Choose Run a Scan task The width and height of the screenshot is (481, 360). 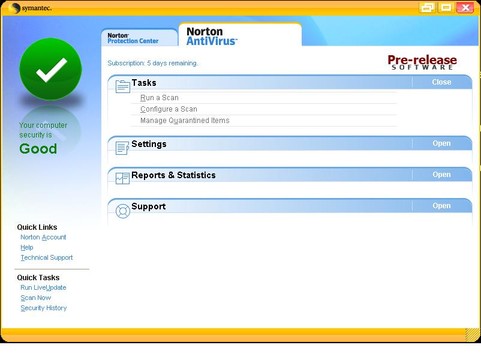[159, 98]
